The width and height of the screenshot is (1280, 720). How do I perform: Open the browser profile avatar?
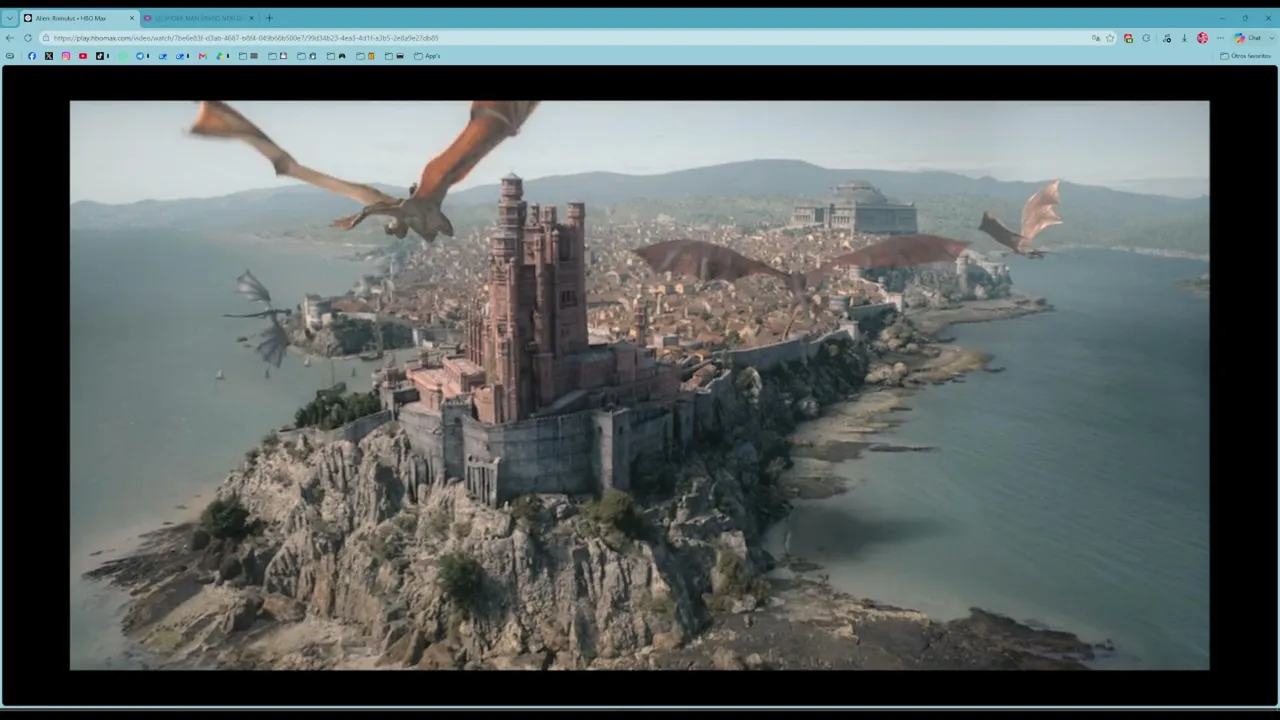tap(1202, 38)
